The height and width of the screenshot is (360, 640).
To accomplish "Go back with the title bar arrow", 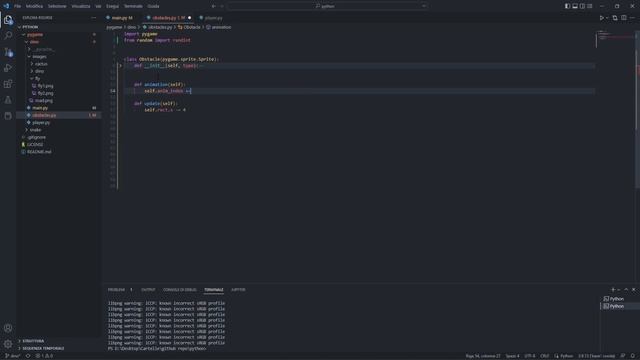I will click(x=213, y=6).
